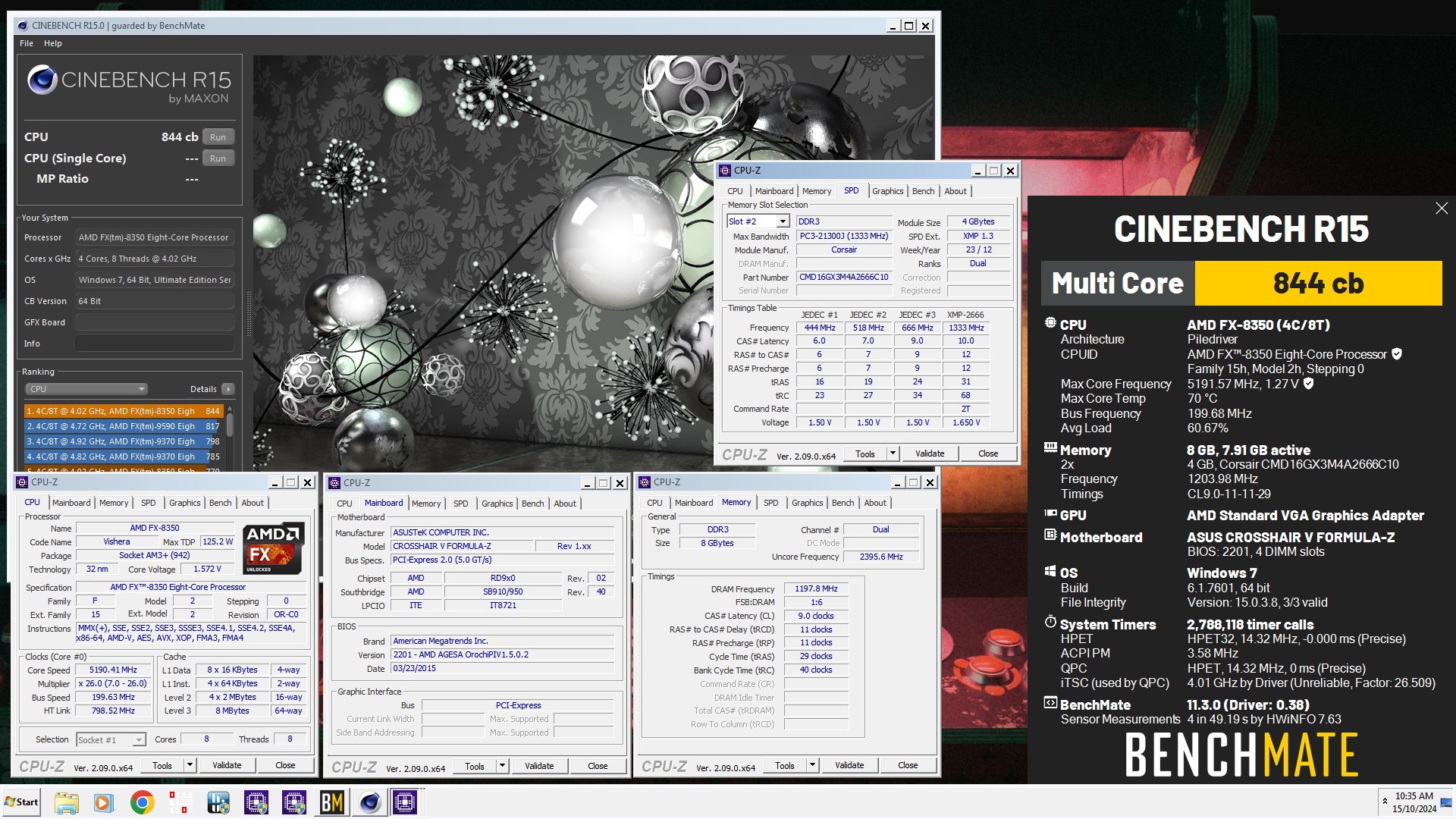This screenshot has height=819, width=1456.
Task: Switch to Graphics tab in SPD CPU-Z window
Action: tap(887, 191)
